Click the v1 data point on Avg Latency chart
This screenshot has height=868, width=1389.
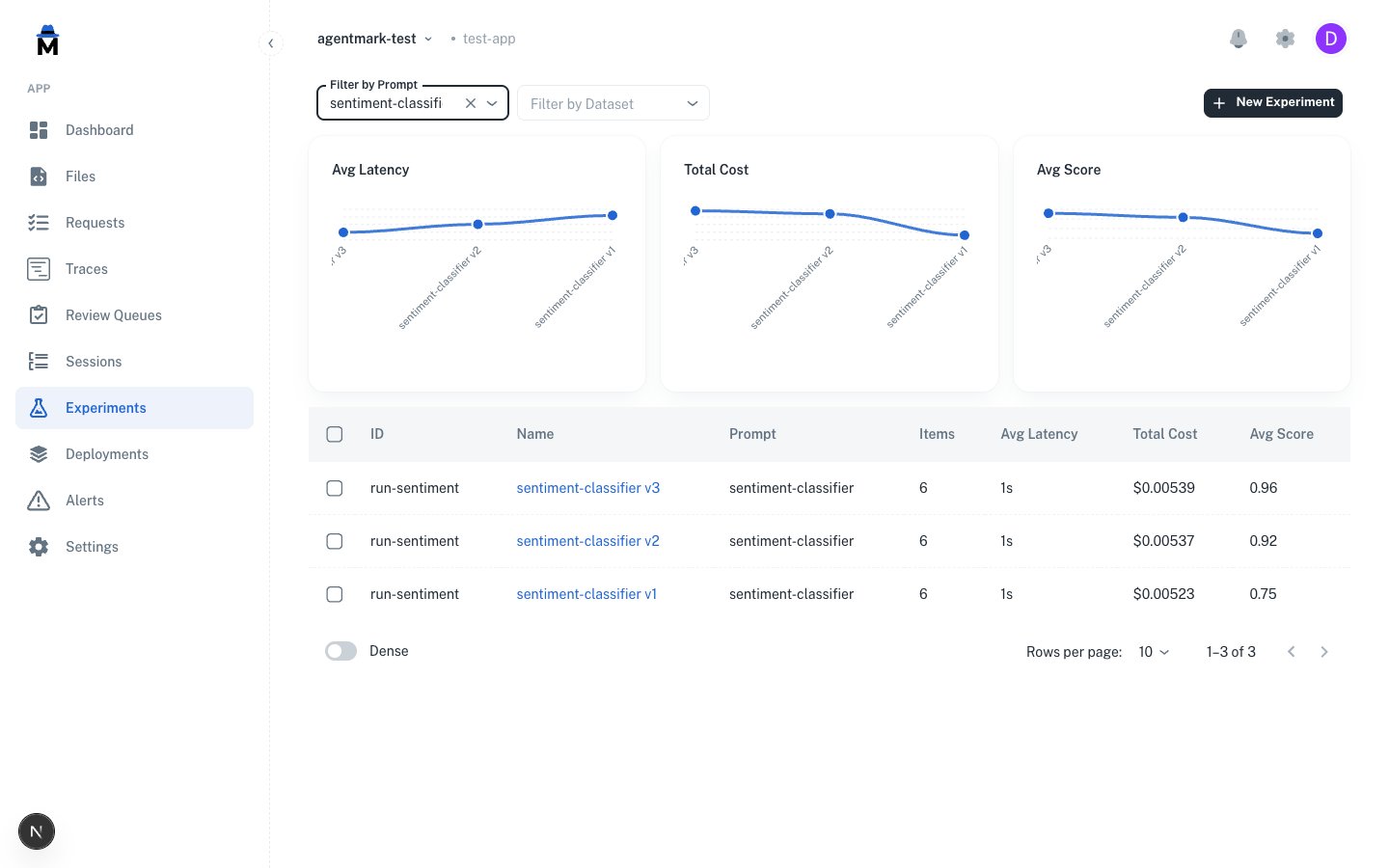613,215
